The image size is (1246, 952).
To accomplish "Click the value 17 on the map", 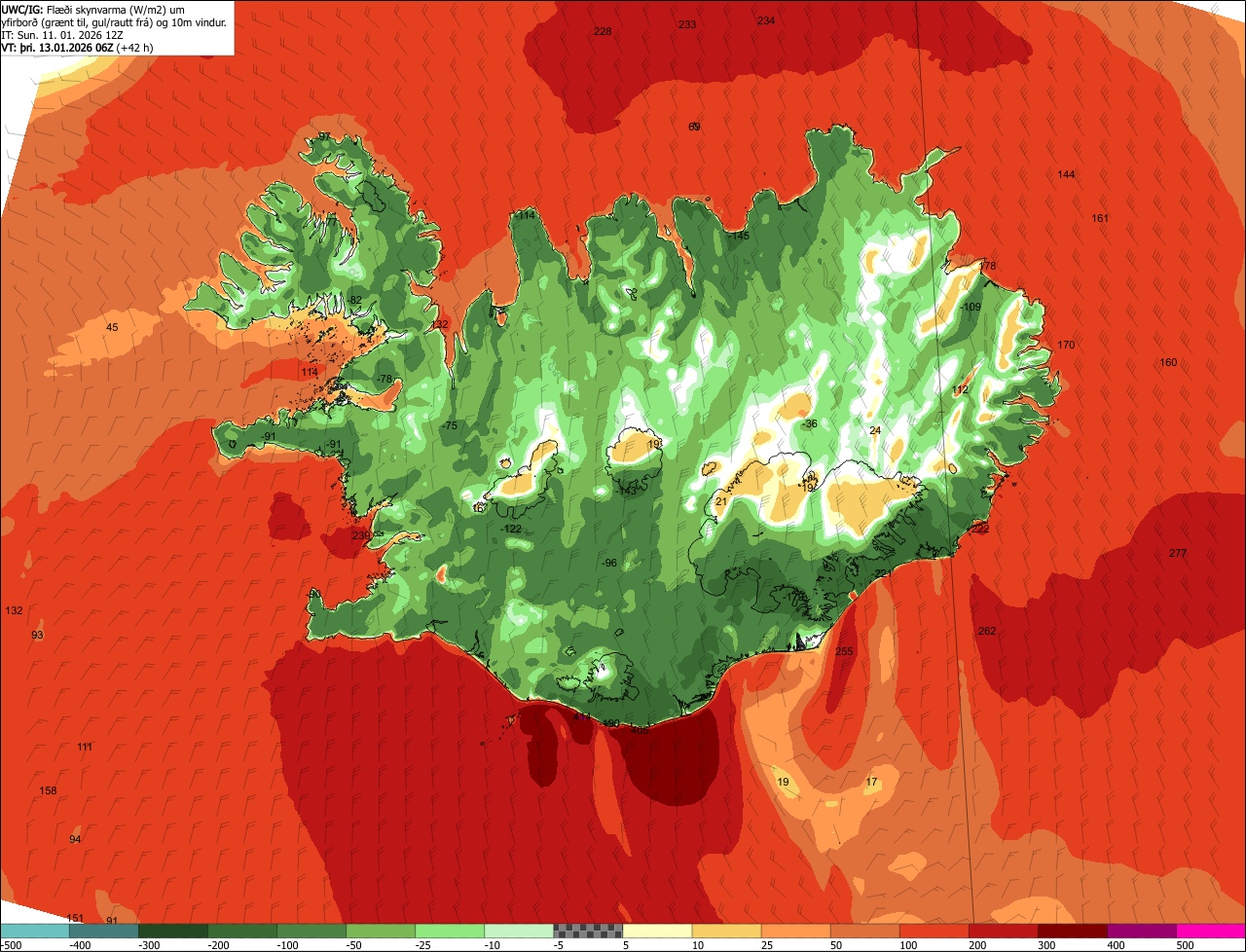I will point(871,782).
